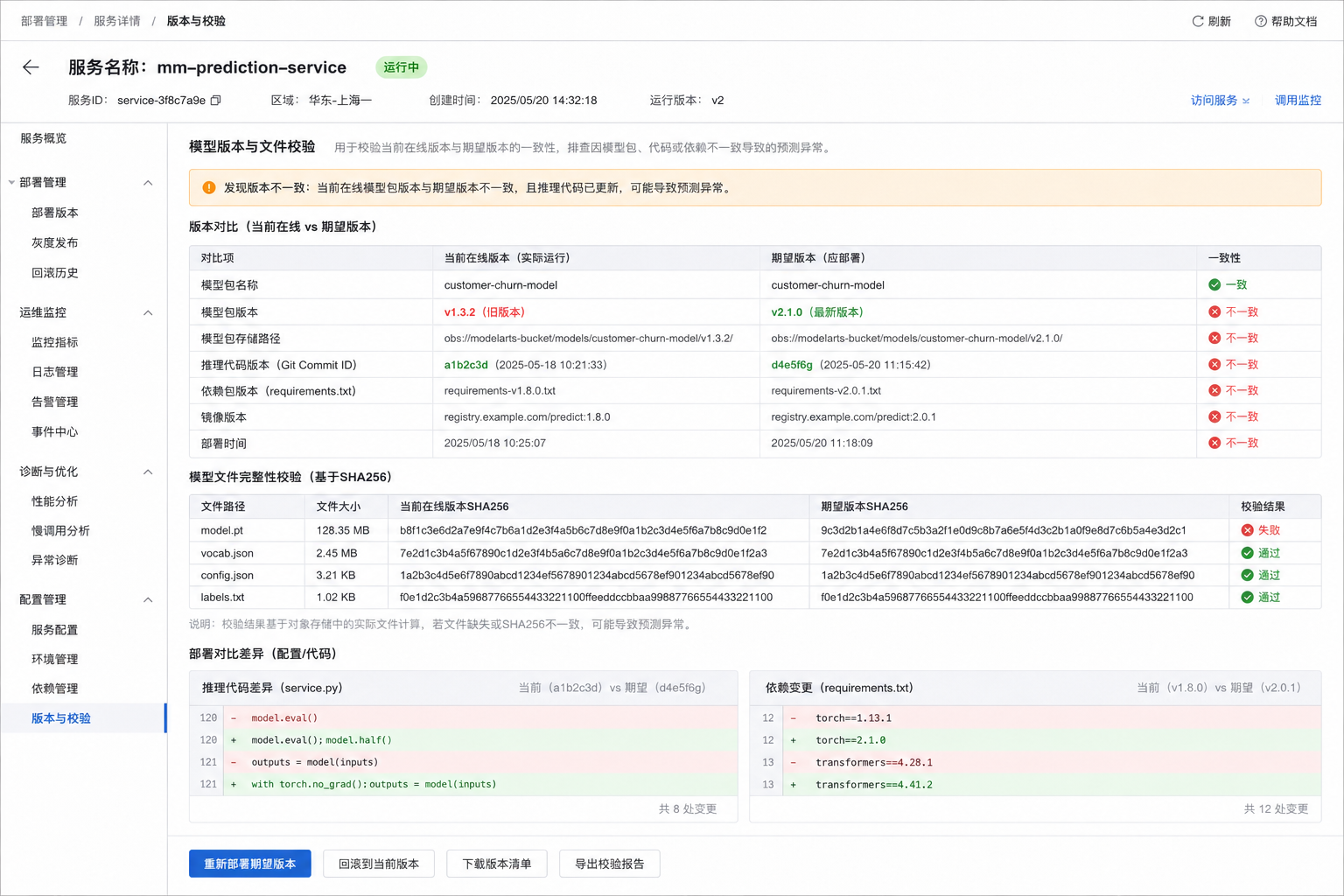The width and height of the screenshot is (1344, 896).
Task: Click requirements-v1.8.0.txt cell
Action: (500, 391)
